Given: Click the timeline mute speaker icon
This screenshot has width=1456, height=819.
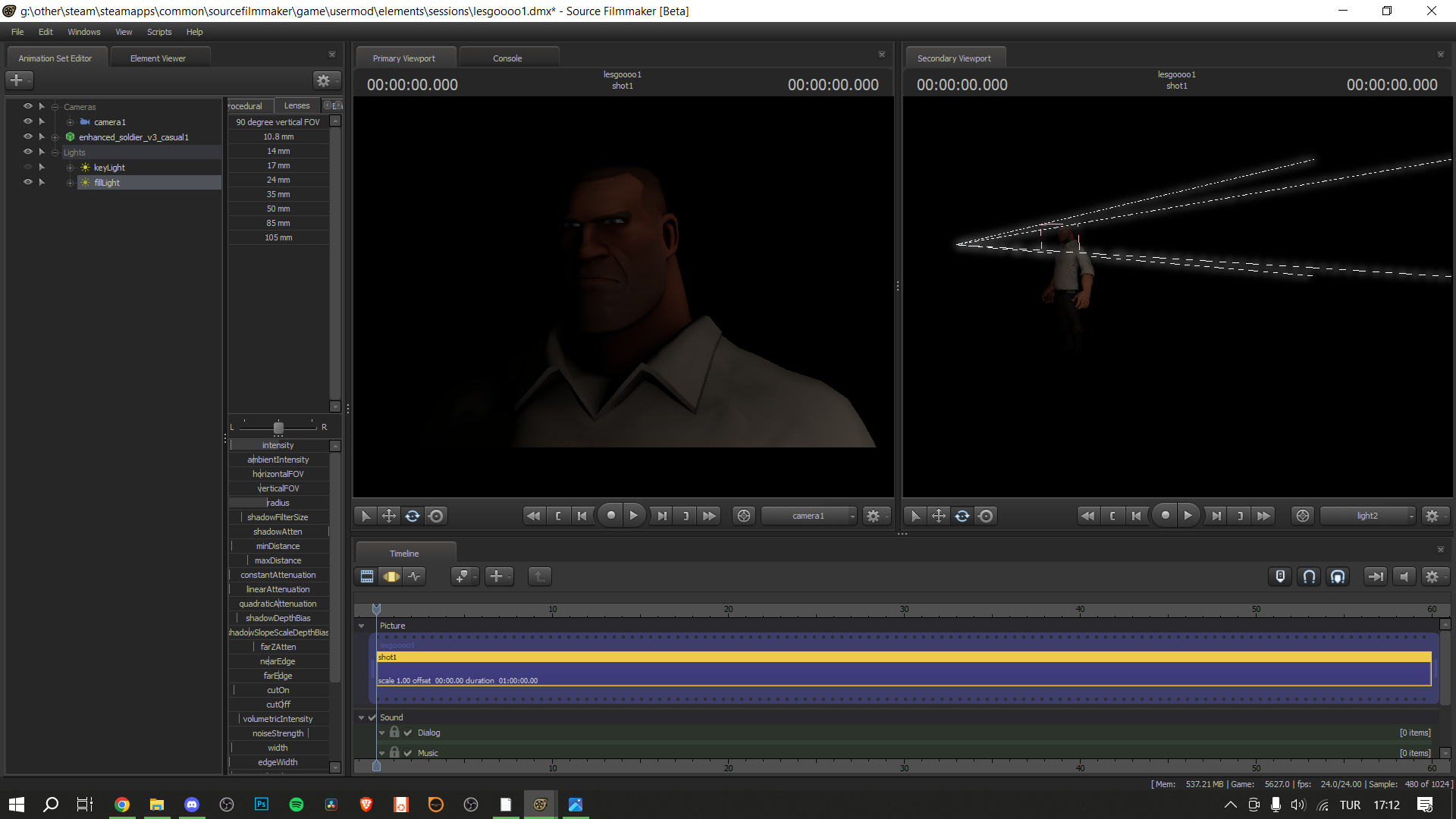Looking at the screenshot, I should click(1404, 576).
